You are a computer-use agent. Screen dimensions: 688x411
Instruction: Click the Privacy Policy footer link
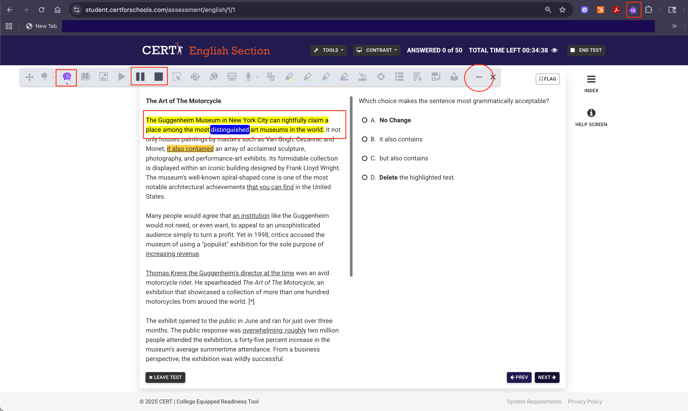point(584,401)
